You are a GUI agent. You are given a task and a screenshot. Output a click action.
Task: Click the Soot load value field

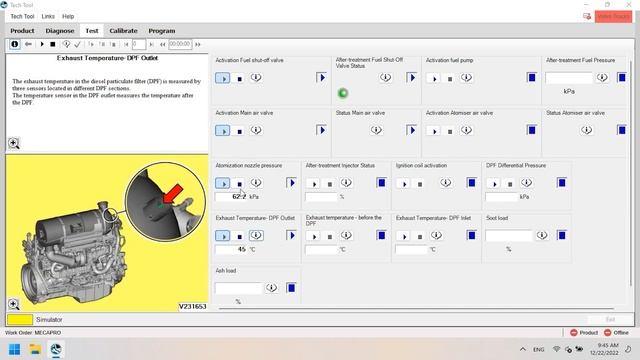pos(509,236)
